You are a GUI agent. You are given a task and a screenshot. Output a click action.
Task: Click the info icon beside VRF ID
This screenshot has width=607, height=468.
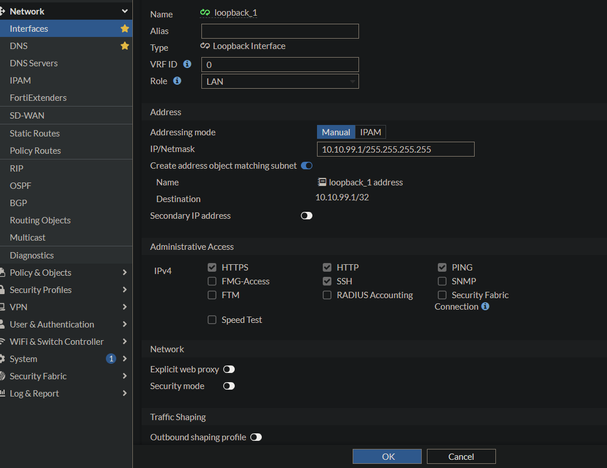187,64
